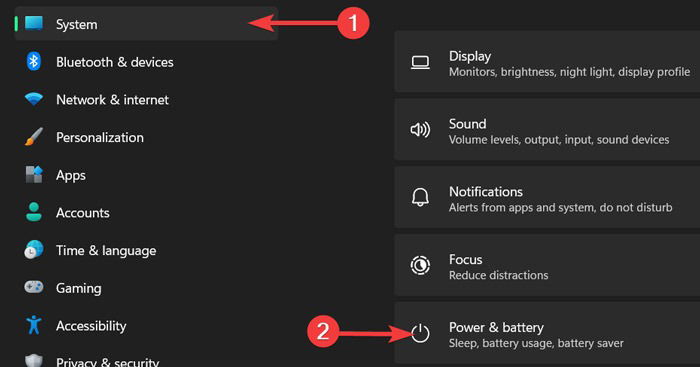700x367 pixels.
Task: Open the Power & battery settings card
Action: [547, 333]
